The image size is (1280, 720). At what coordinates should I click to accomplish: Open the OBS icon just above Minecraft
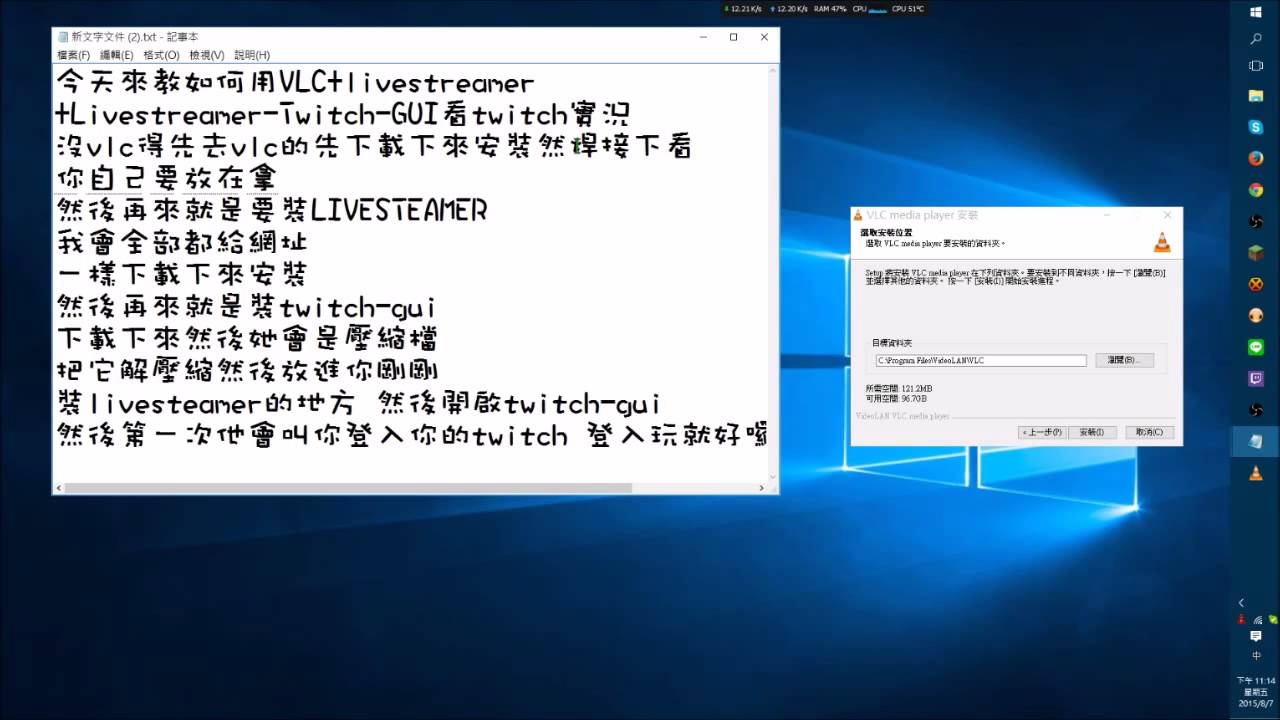click(1256, 221)
